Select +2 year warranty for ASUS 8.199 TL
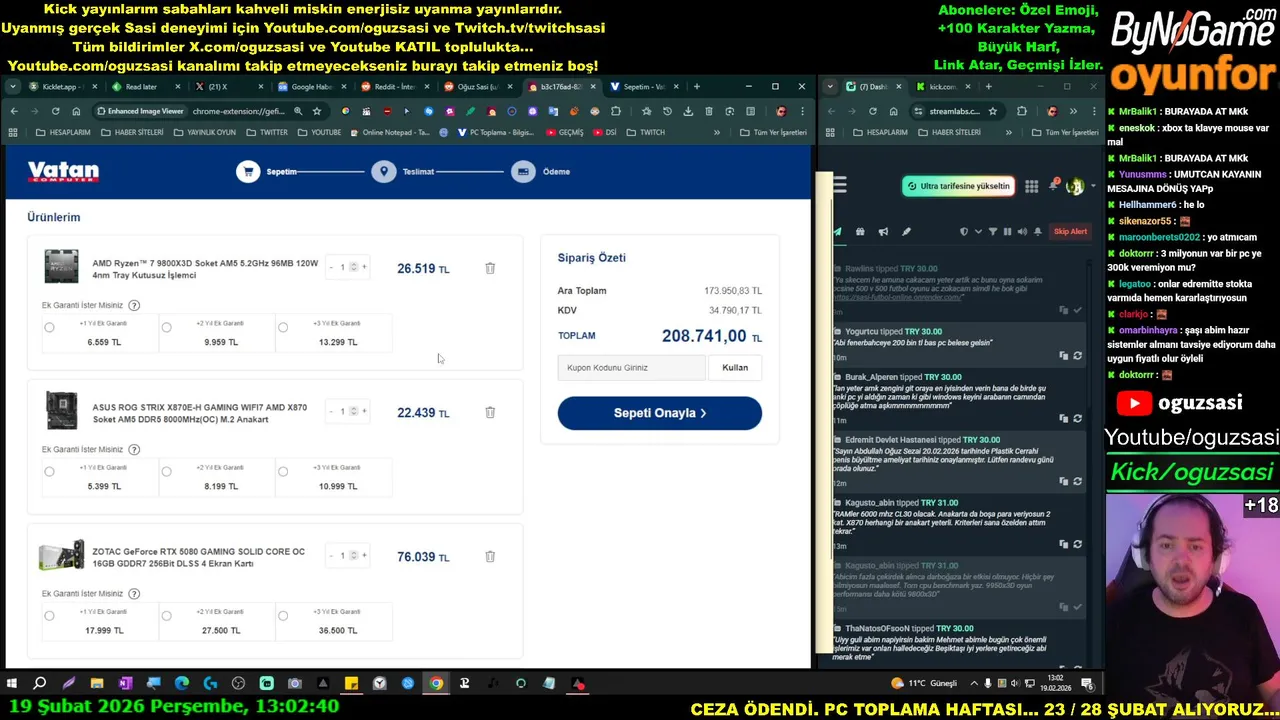 click(166, 471)
